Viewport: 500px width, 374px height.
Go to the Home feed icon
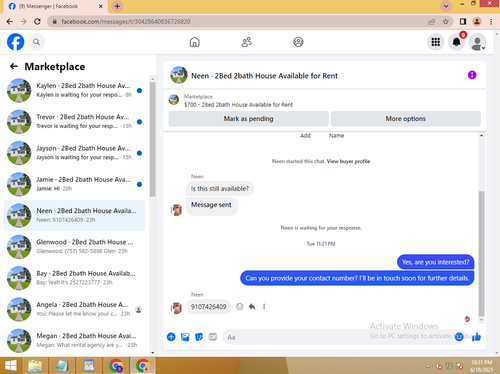(x=195, y=42)
